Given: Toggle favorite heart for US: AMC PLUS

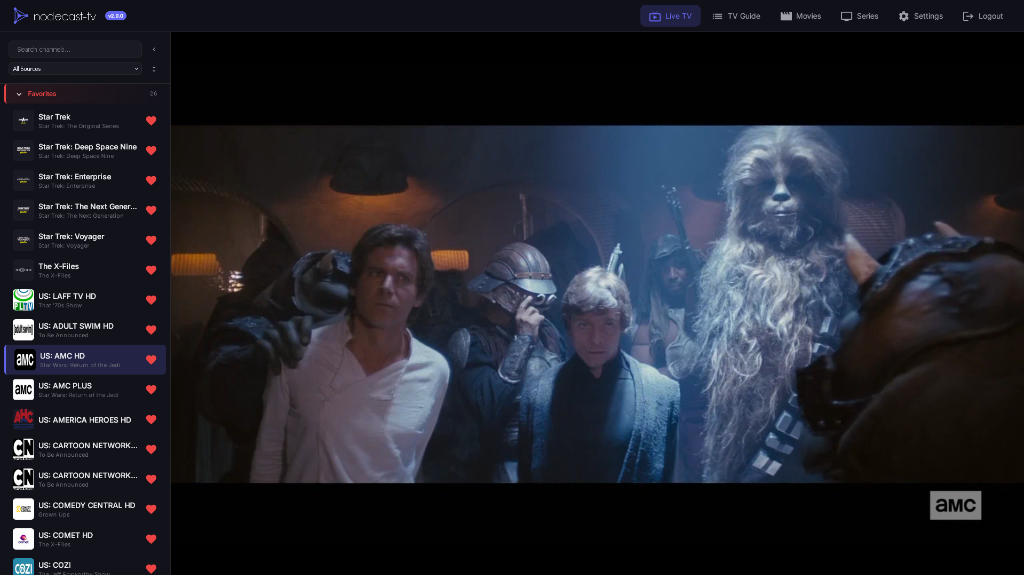Looking at the screenshot, I should [151, 389].
